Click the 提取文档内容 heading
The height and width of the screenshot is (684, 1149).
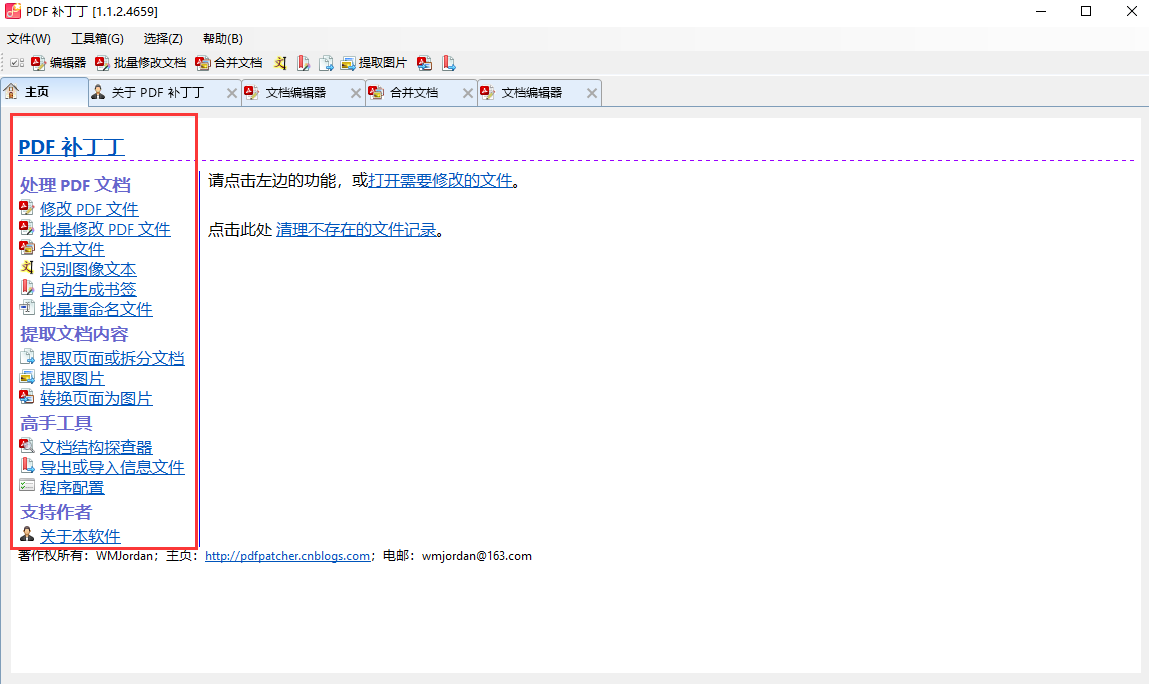point(74,334)
